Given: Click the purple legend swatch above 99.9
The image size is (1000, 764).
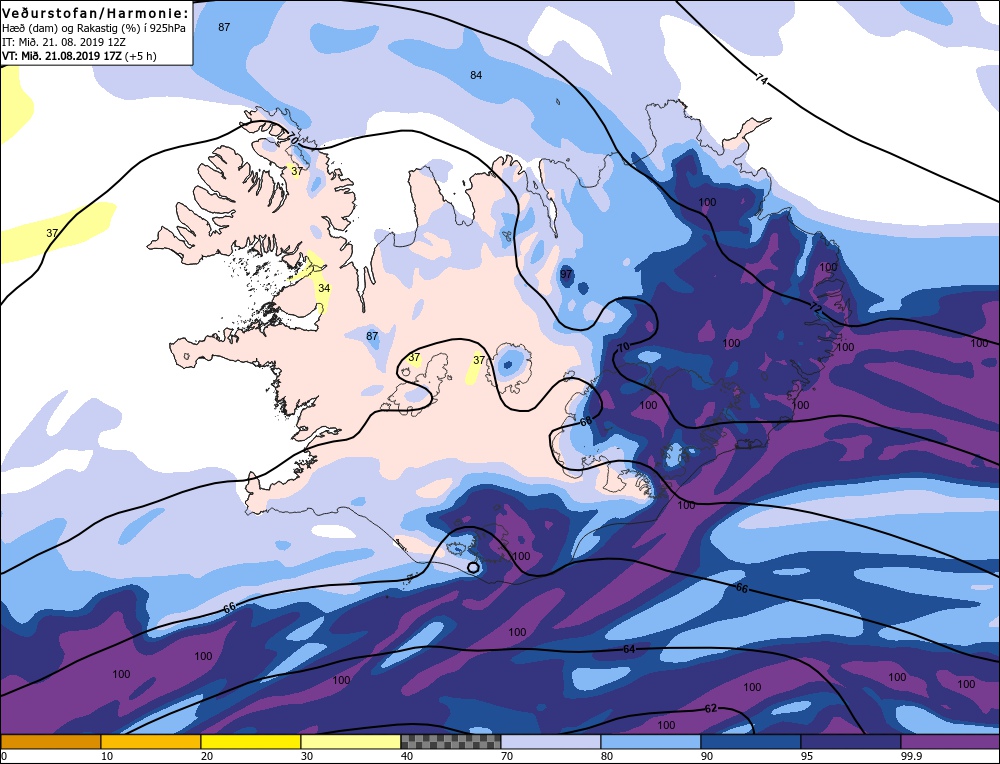Looking at the screenshot, I should pos(950,741).
